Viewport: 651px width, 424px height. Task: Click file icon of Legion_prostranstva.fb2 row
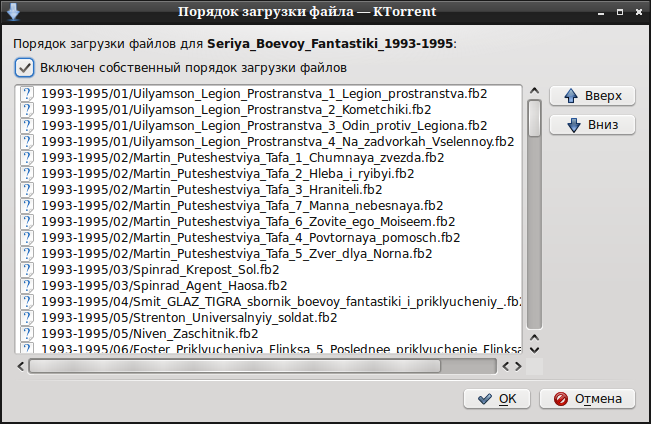27,93
